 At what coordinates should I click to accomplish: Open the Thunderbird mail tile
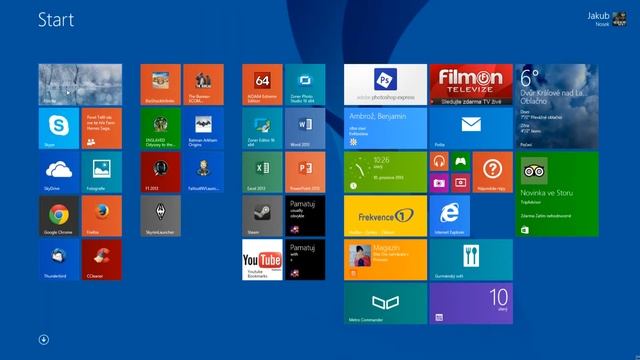coord(59,260)
